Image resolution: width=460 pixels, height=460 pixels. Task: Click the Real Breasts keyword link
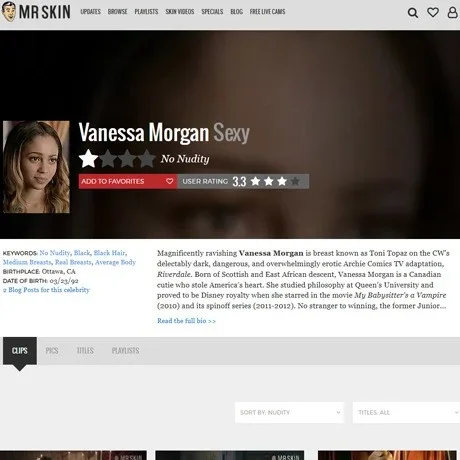coord(73,262)
